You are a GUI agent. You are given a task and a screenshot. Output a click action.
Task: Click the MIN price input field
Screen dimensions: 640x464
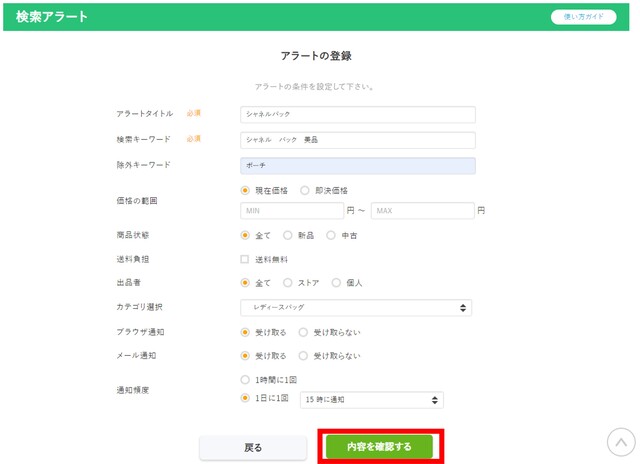(x=291, y=211)
